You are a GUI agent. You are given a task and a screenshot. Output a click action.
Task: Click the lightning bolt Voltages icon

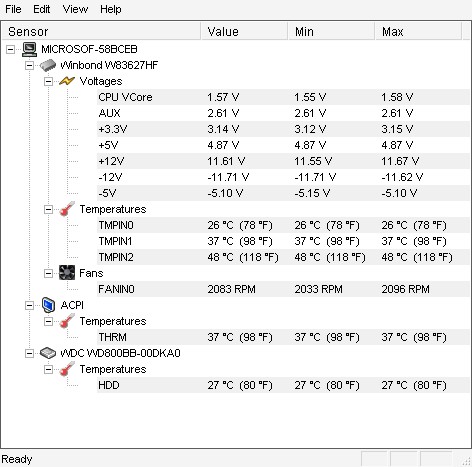pyautogui.click(x=67, y=81)
